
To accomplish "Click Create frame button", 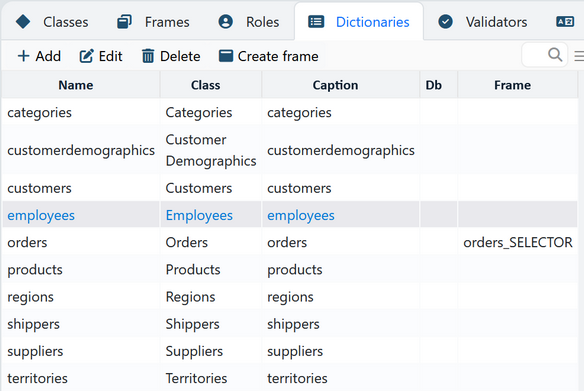I will click(268, 56).
